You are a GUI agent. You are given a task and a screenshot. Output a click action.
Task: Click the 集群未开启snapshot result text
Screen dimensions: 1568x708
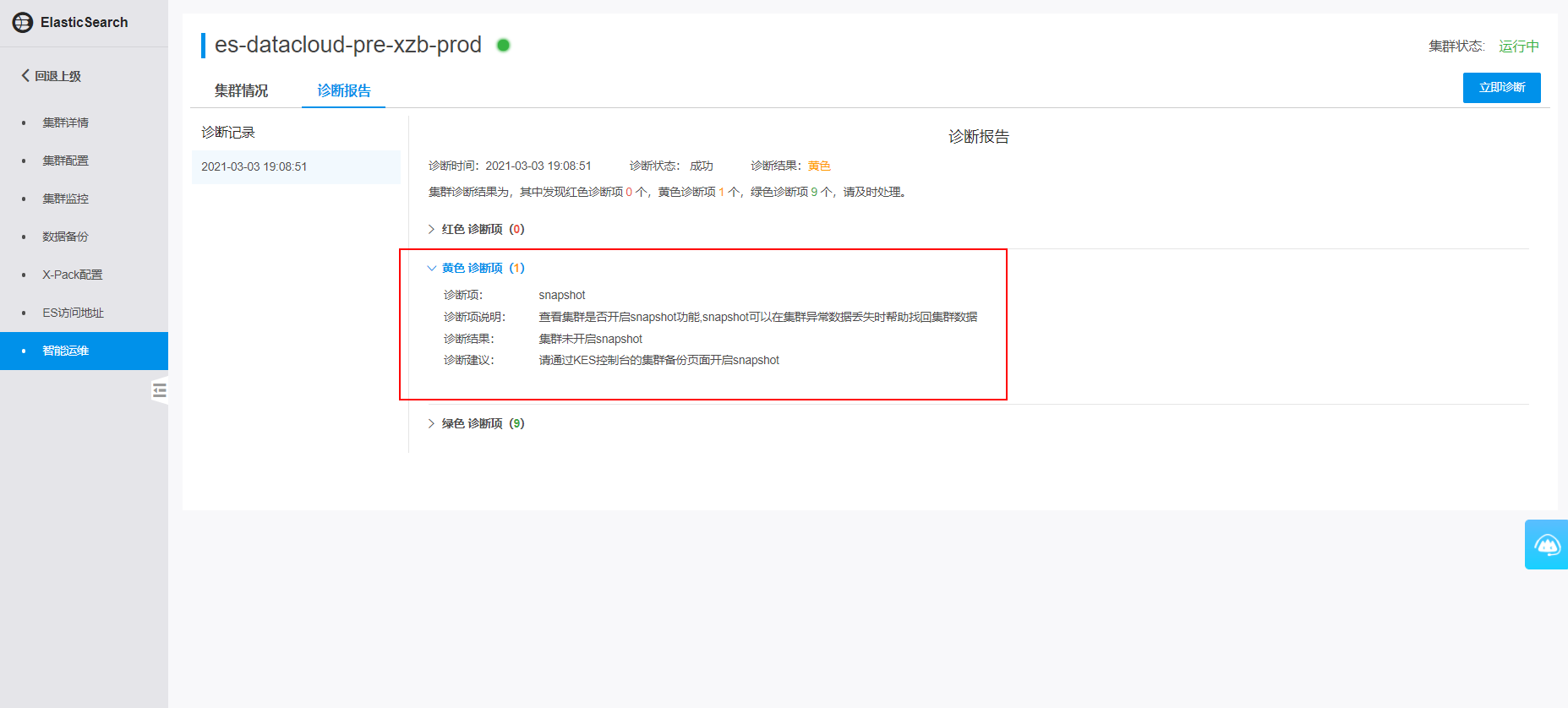pyautogui.click(x=591, y=339)
